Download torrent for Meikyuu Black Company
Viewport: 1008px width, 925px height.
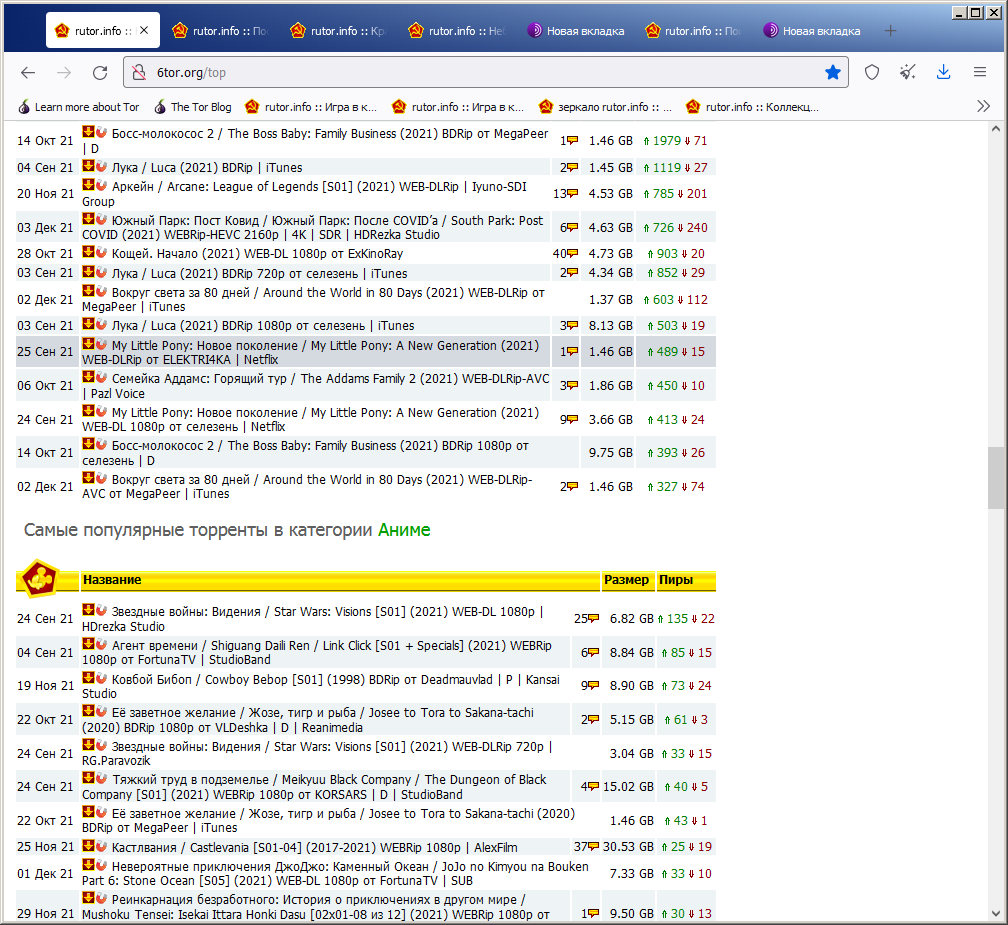click(x=88, y=778)
